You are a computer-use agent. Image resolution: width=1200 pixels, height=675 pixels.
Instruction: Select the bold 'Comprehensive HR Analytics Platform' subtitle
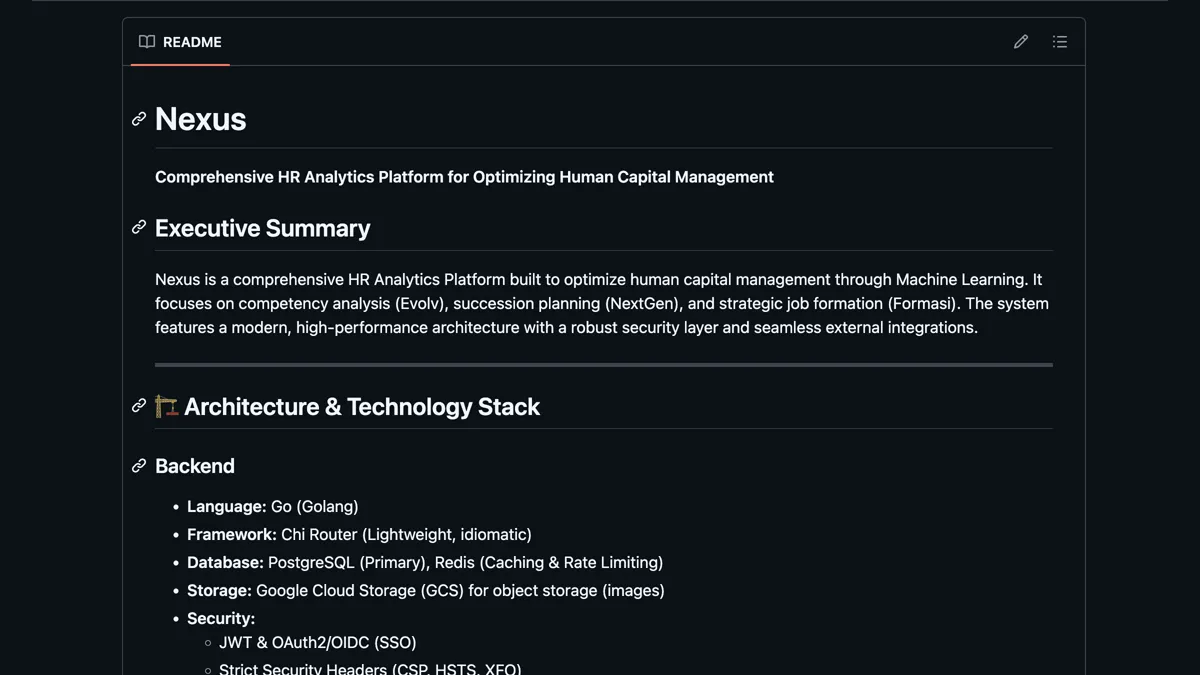point(464,177)
